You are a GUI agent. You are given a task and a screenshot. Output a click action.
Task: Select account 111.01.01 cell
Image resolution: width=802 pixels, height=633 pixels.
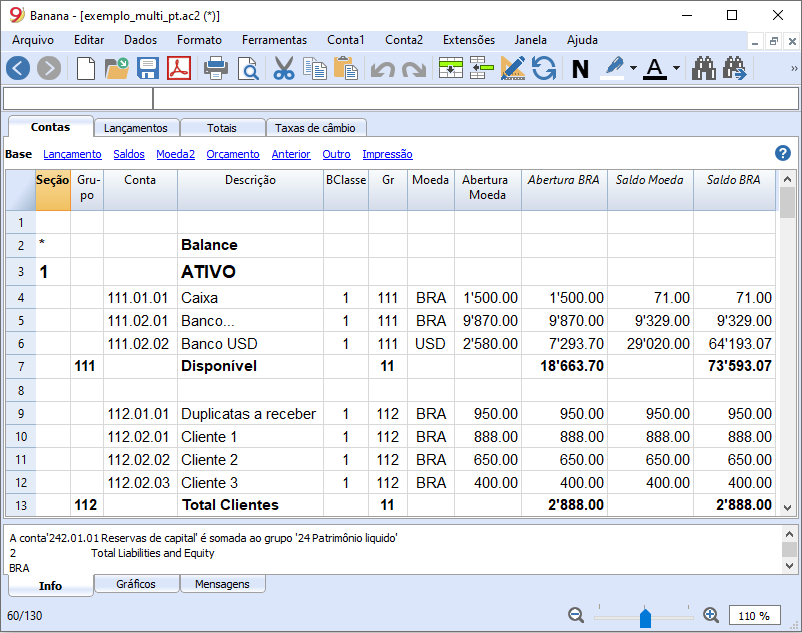pos(140,298)
